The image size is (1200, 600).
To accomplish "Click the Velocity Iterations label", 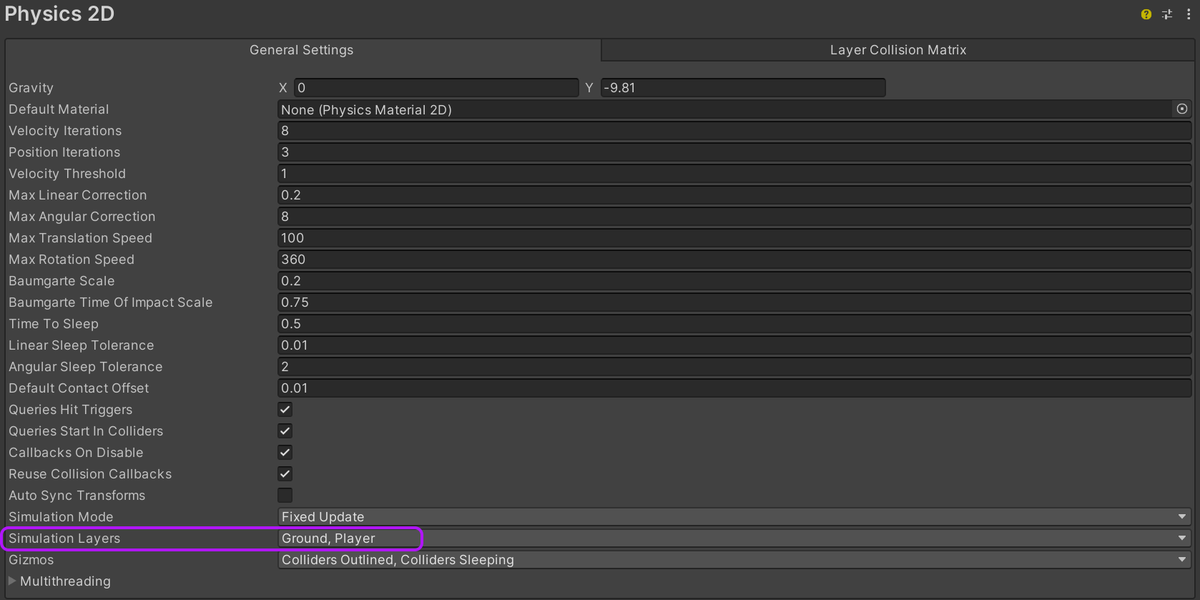I will click(x=65, y=131).
